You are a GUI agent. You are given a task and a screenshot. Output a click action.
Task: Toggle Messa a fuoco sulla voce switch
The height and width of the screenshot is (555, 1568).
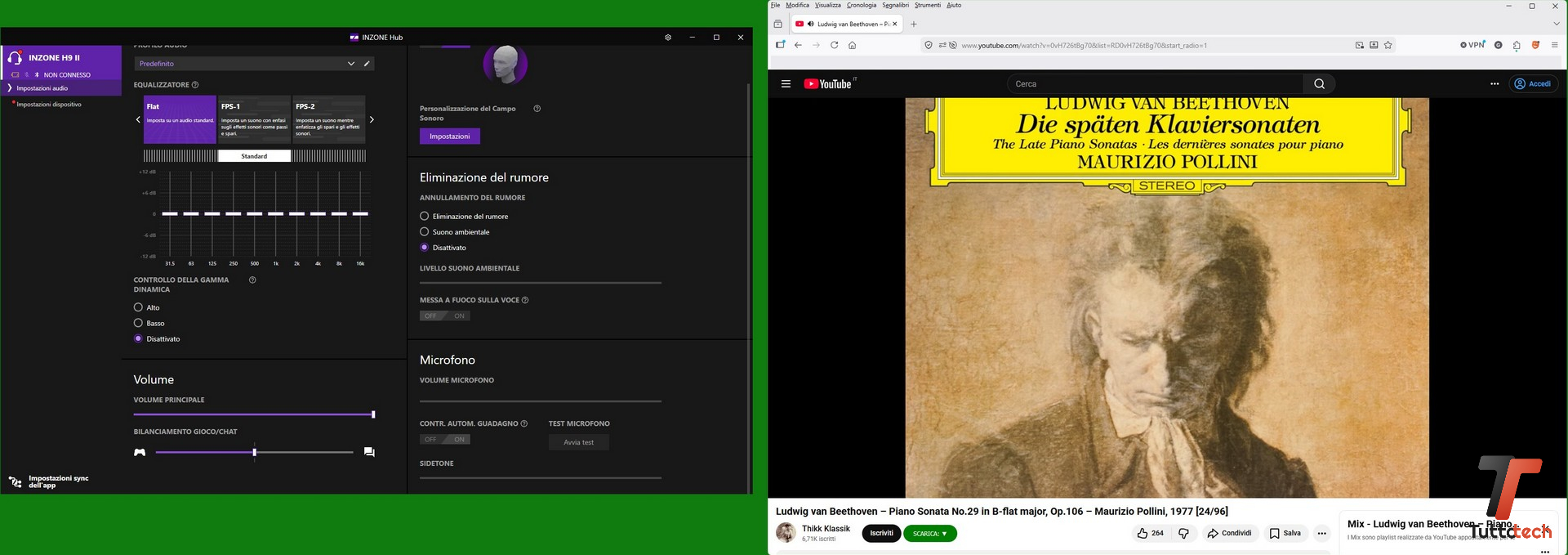445,316
